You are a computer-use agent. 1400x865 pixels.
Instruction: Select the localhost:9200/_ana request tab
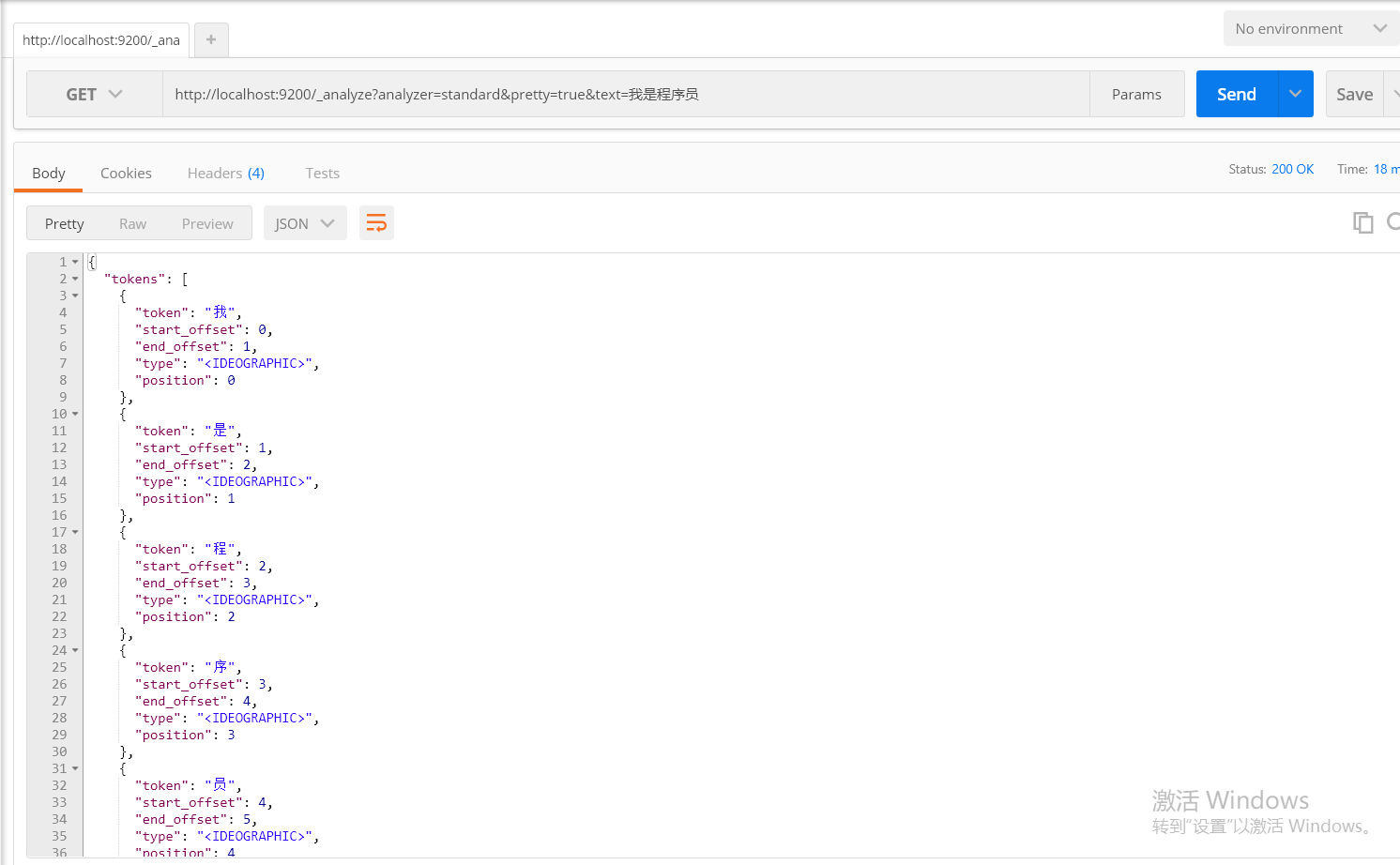[x=101, y=40]
